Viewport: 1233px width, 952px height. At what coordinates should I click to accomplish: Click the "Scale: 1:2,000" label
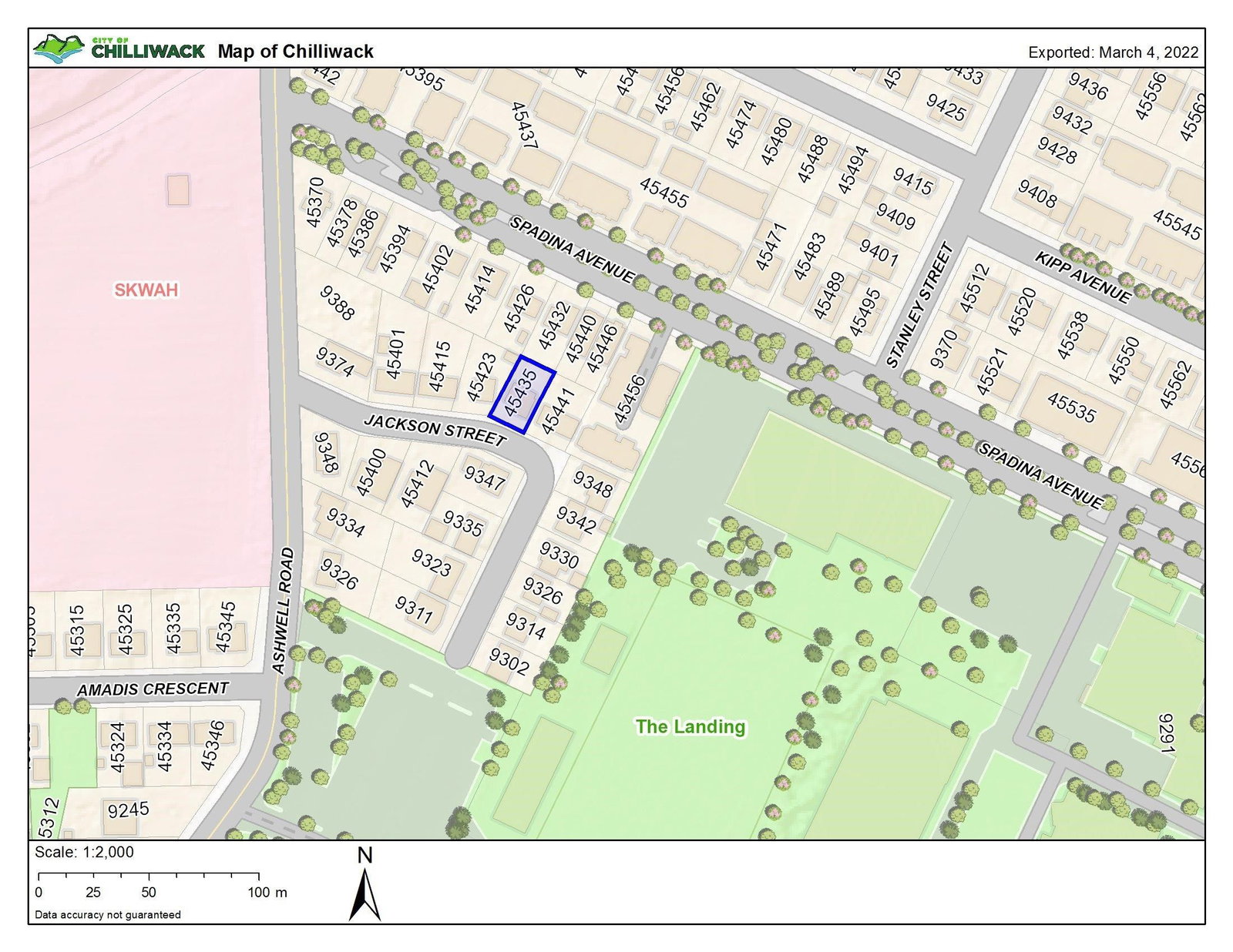(x=84, y=852)
